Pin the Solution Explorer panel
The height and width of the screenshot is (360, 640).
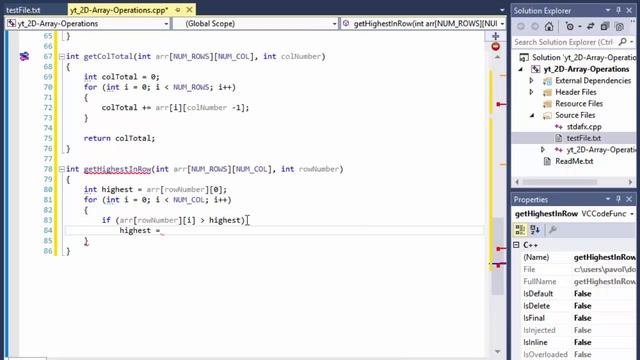tap(618, 10)
